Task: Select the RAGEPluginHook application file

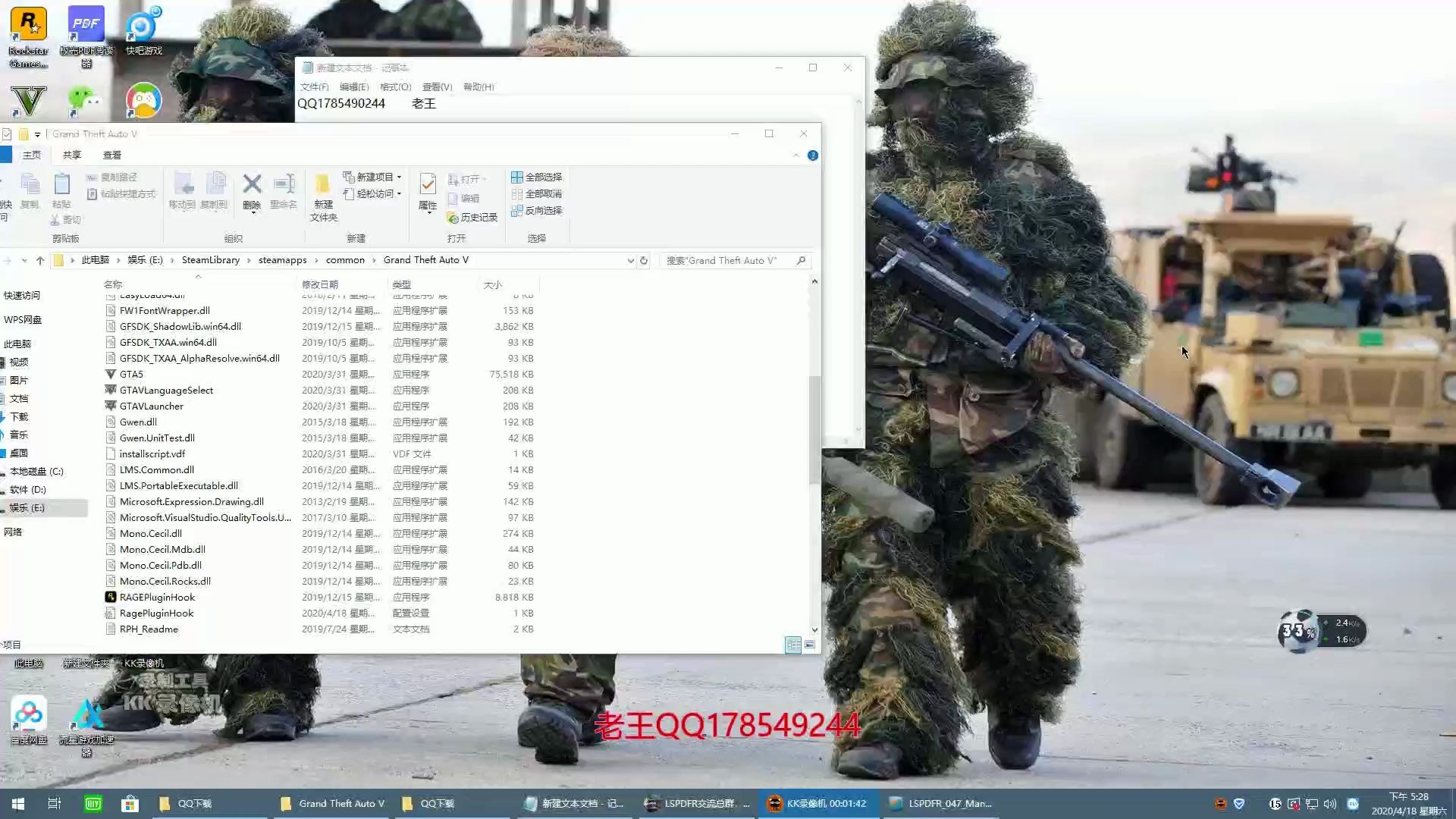Action: [157, 597]
